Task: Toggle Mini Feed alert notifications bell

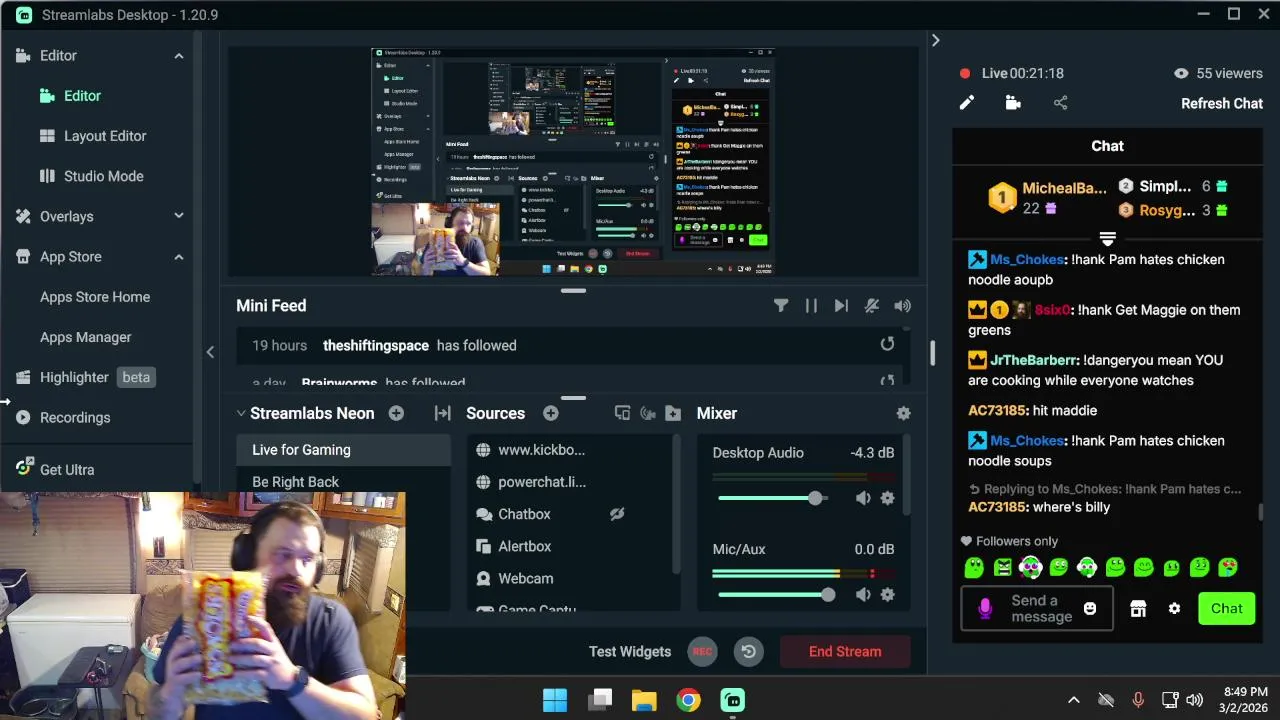Action: tap(872, 306)
